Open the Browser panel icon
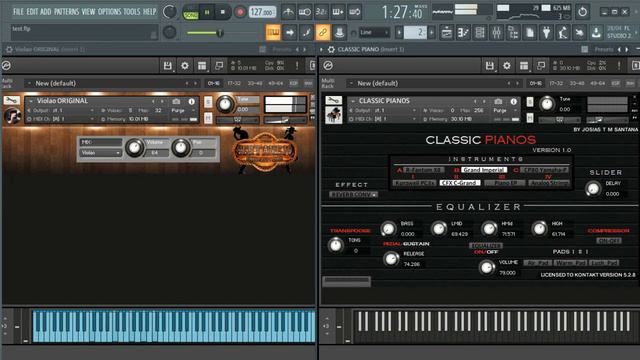640x360 pixels. pos(513,32)
